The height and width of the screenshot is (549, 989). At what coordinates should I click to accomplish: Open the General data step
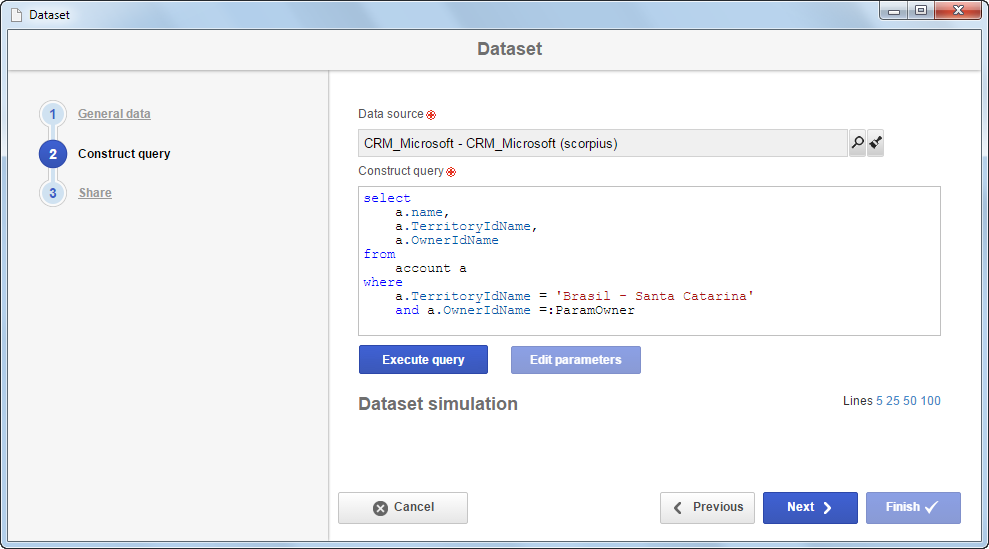[114, 114]
